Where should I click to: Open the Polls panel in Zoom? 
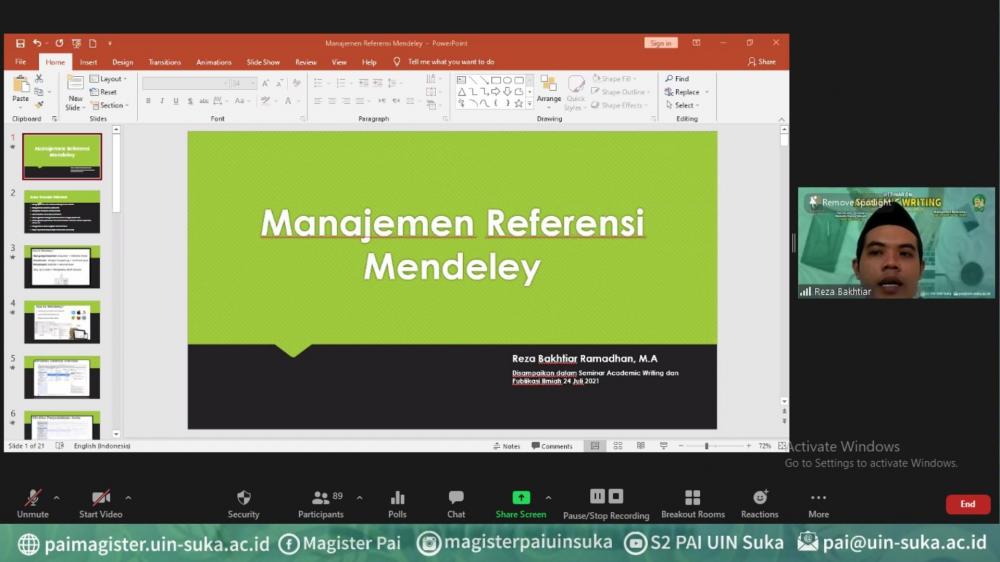click(x=397, y=499)
